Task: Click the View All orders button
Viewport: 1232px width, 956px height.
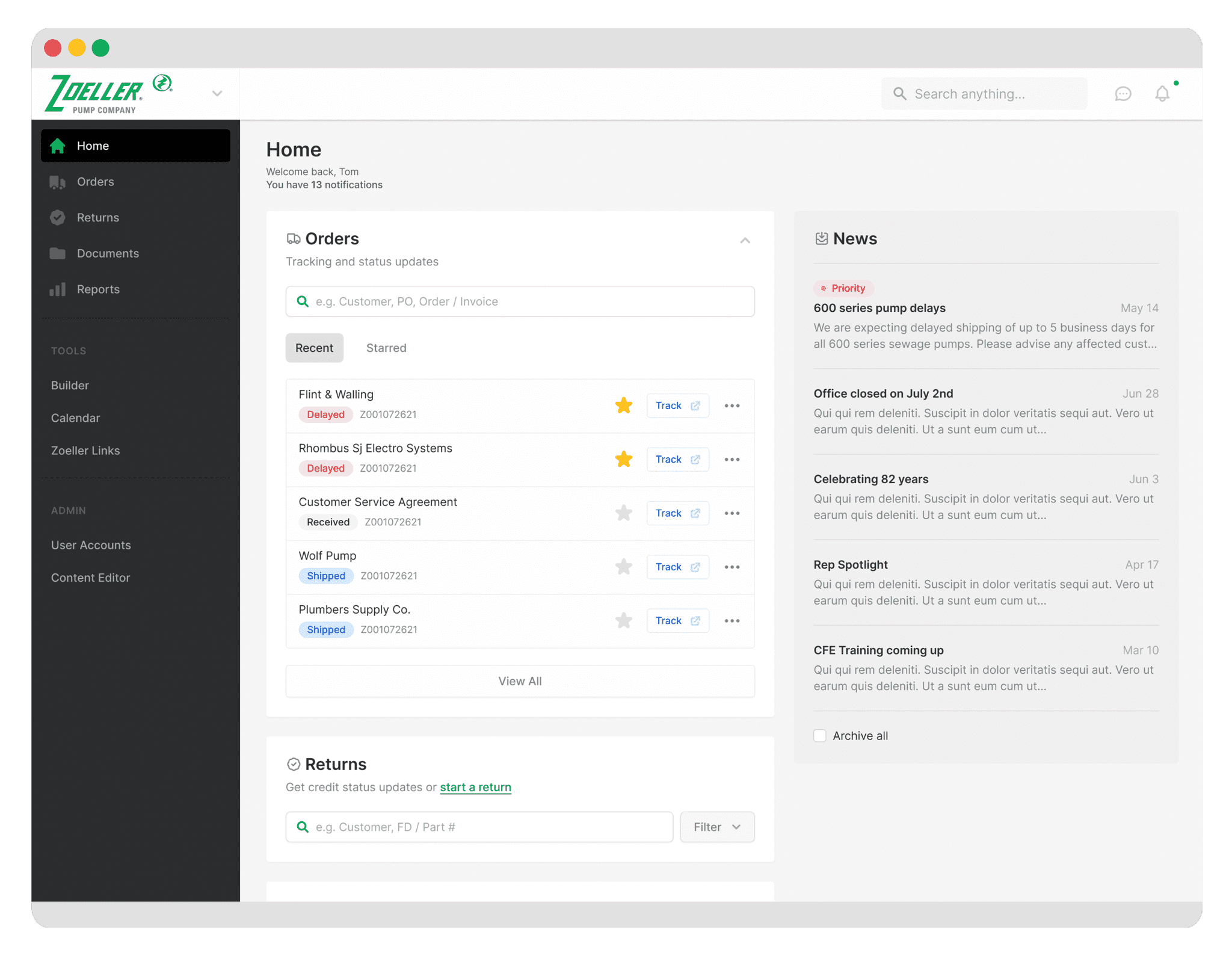Action: point(520,681)
